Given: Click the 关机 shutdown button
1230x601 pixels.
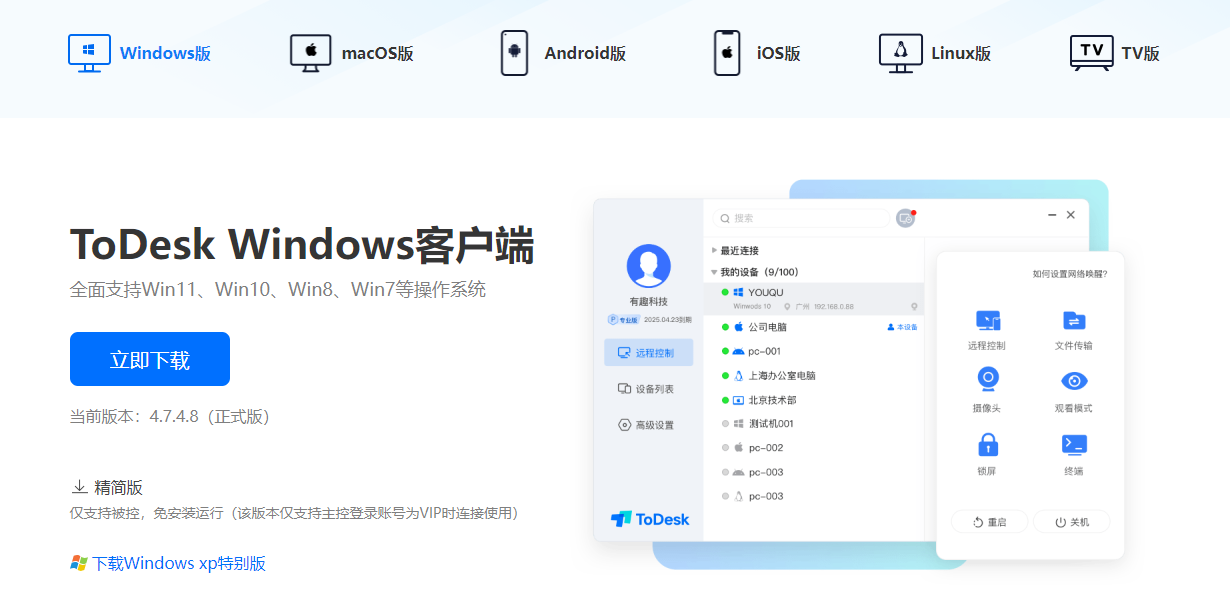Looking at the screenshot, I should pyautogui.click(x=1072, y=522).
